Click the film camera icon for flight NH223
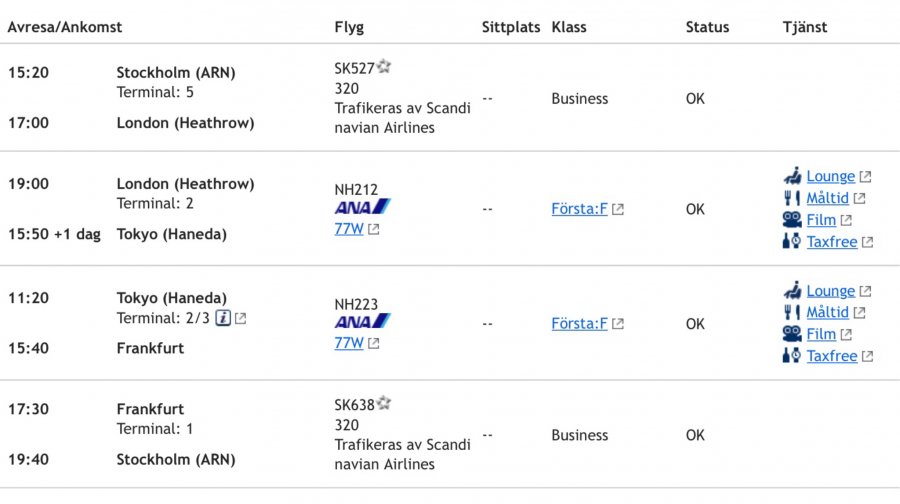The width and height of the screenshot is (900, 504). click(x=793, y=335)
